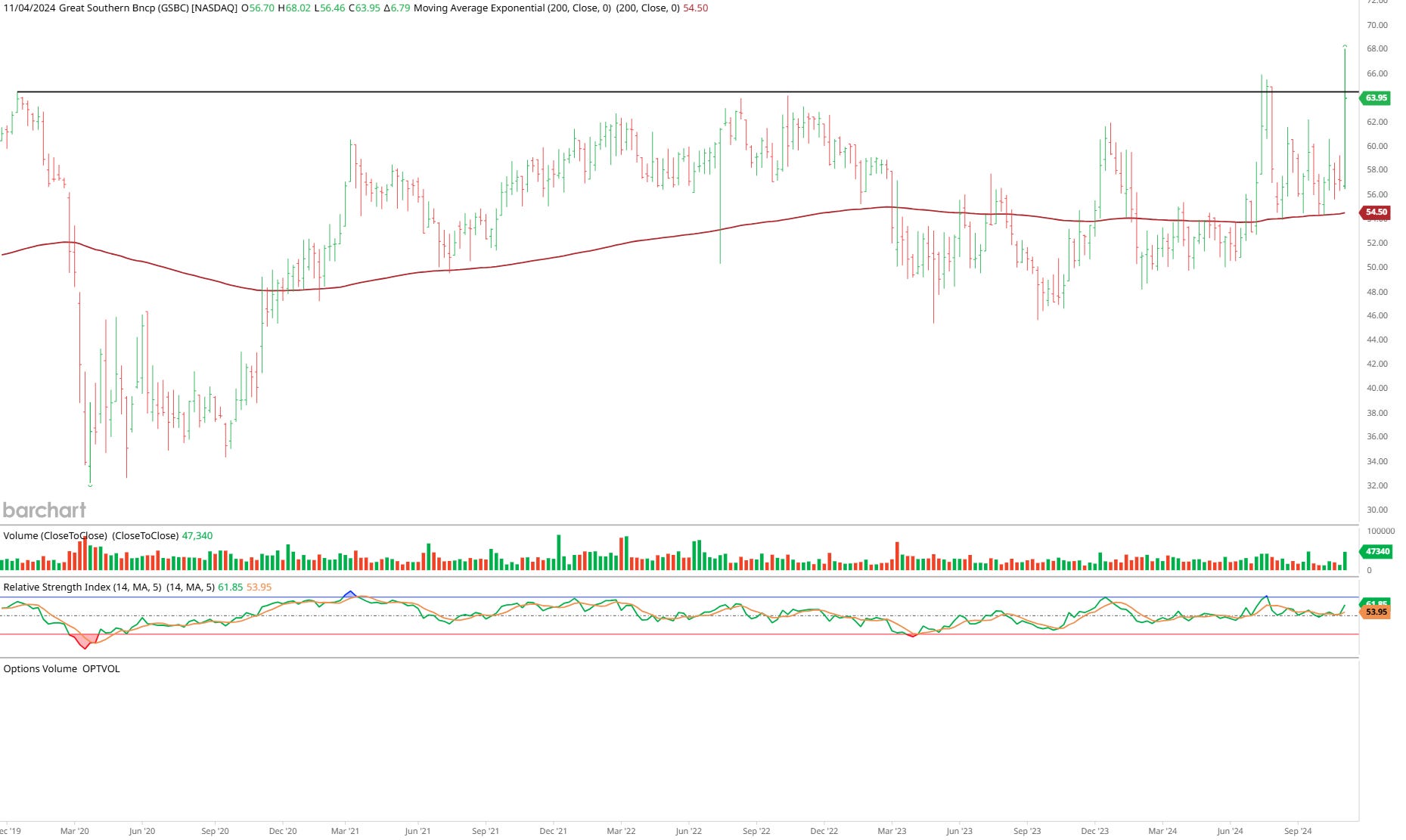Click the Dec '21 date axis label
Viewport: 1406px width, 840px height.
pyautogui.click(x=553, y=831)
